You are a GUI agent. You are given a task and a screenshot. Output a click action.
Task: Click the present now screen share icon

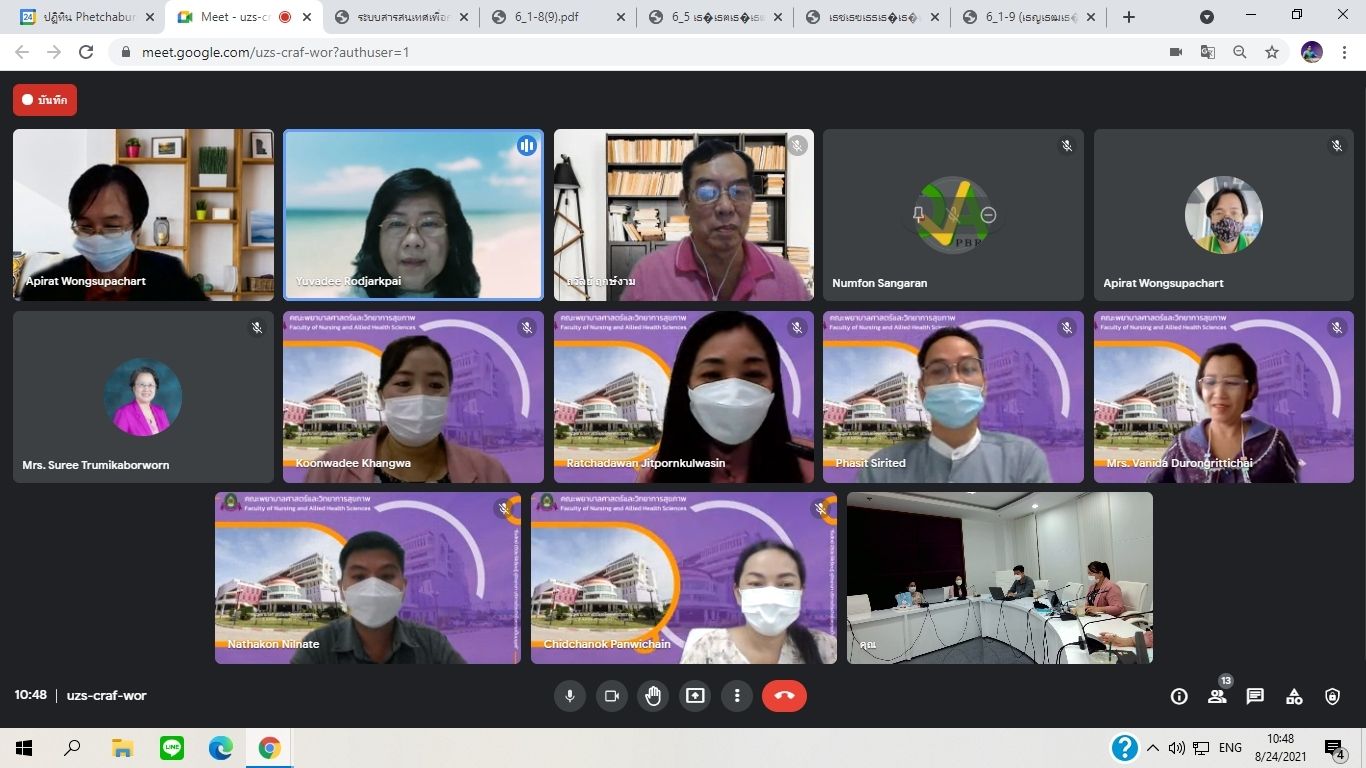(x=695, y=696)
